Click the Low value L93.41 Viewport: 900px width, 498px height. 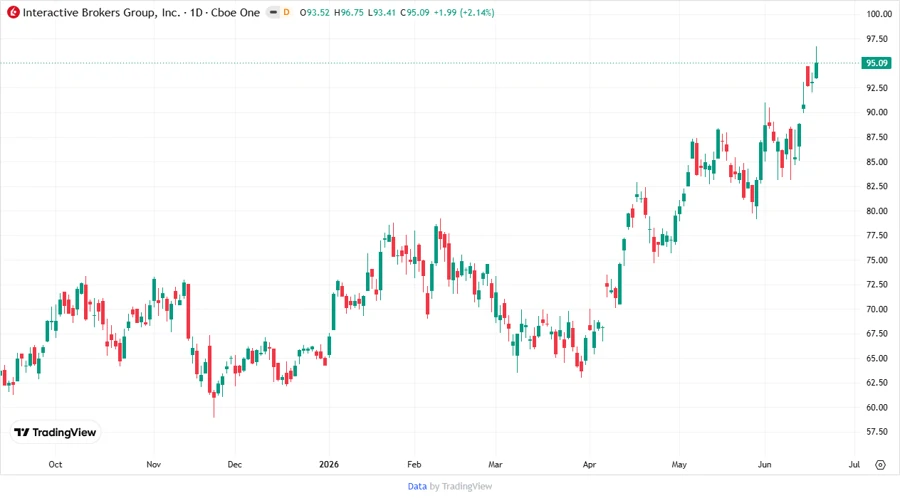[382, 13]
